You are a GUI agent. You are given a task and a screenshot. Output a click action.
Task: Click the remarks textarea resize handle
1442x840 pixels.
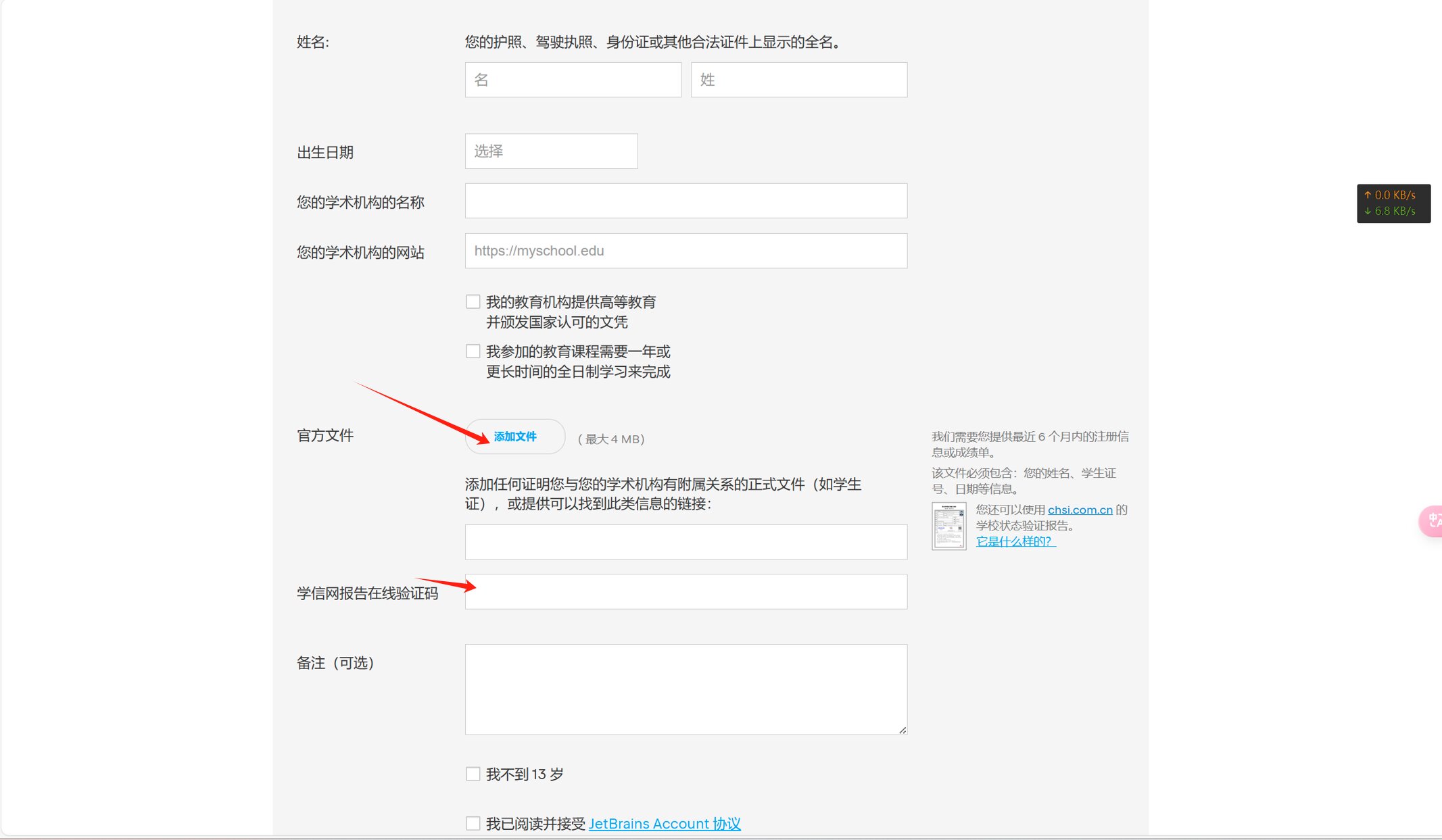click(x=903, y=730)
